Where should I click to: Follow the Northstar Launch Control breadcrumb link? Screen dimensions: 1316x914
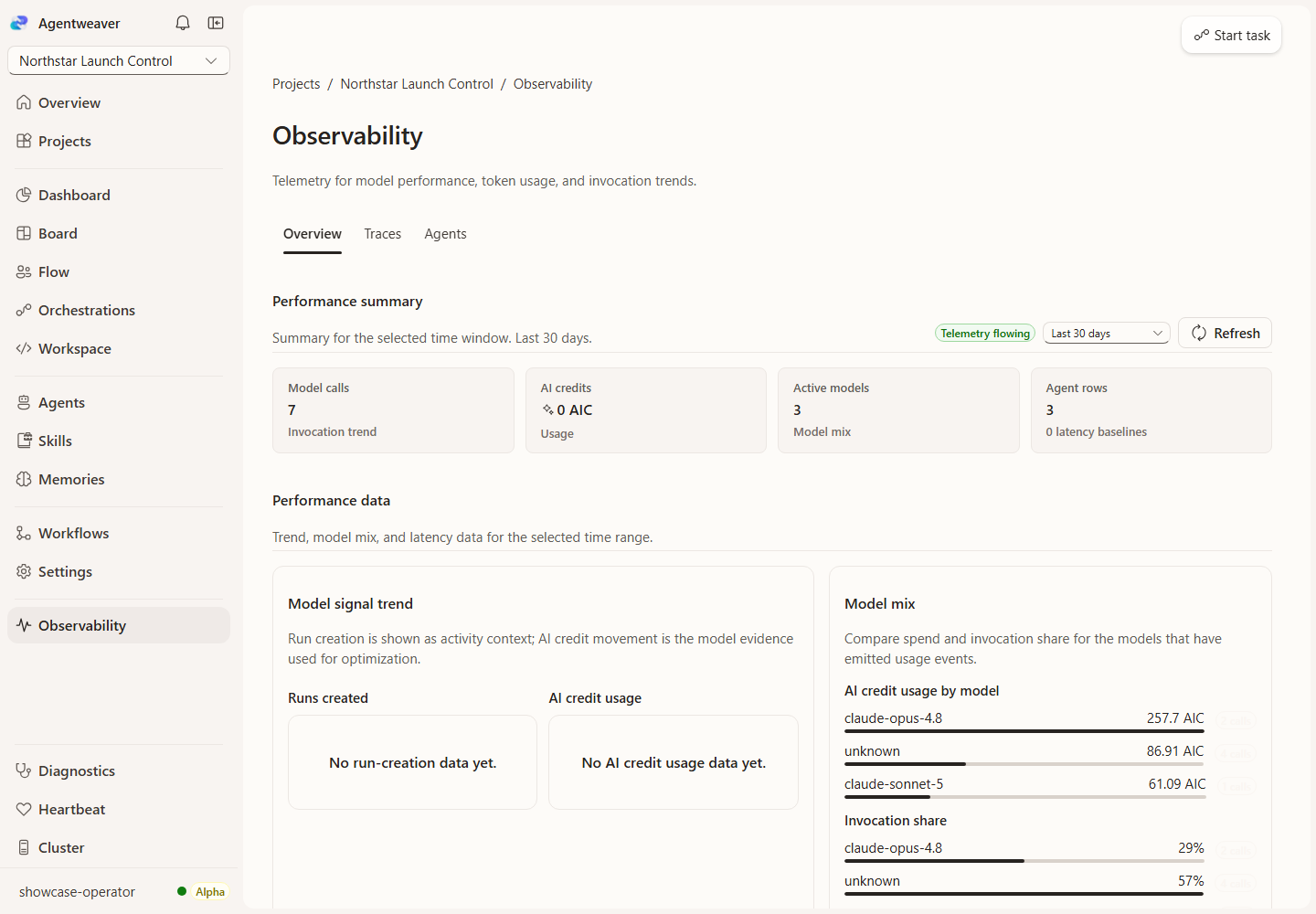pyautogui.click(x=417, y=84)
